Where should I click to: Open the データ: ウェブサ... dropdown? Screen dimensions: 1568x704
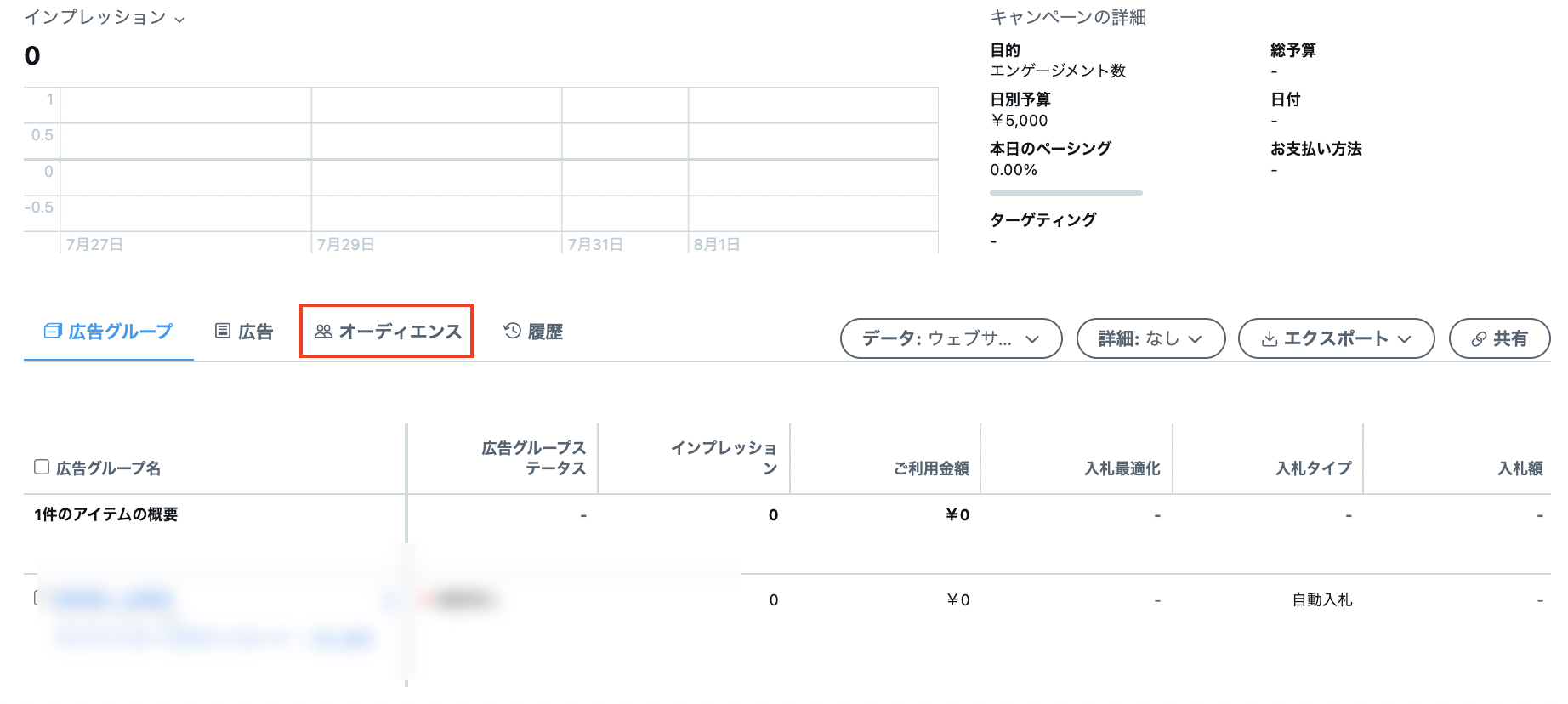951,338
